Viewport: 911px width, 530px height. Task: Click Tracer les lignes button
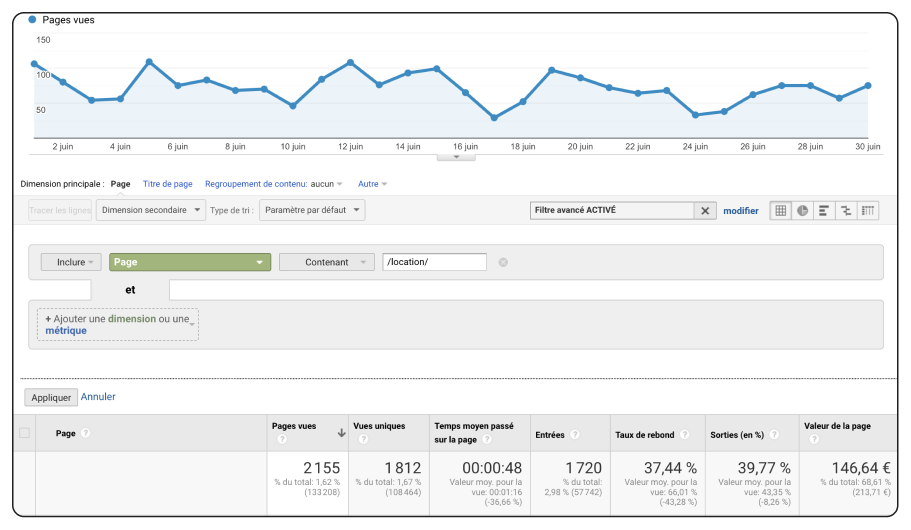[60, 210]
